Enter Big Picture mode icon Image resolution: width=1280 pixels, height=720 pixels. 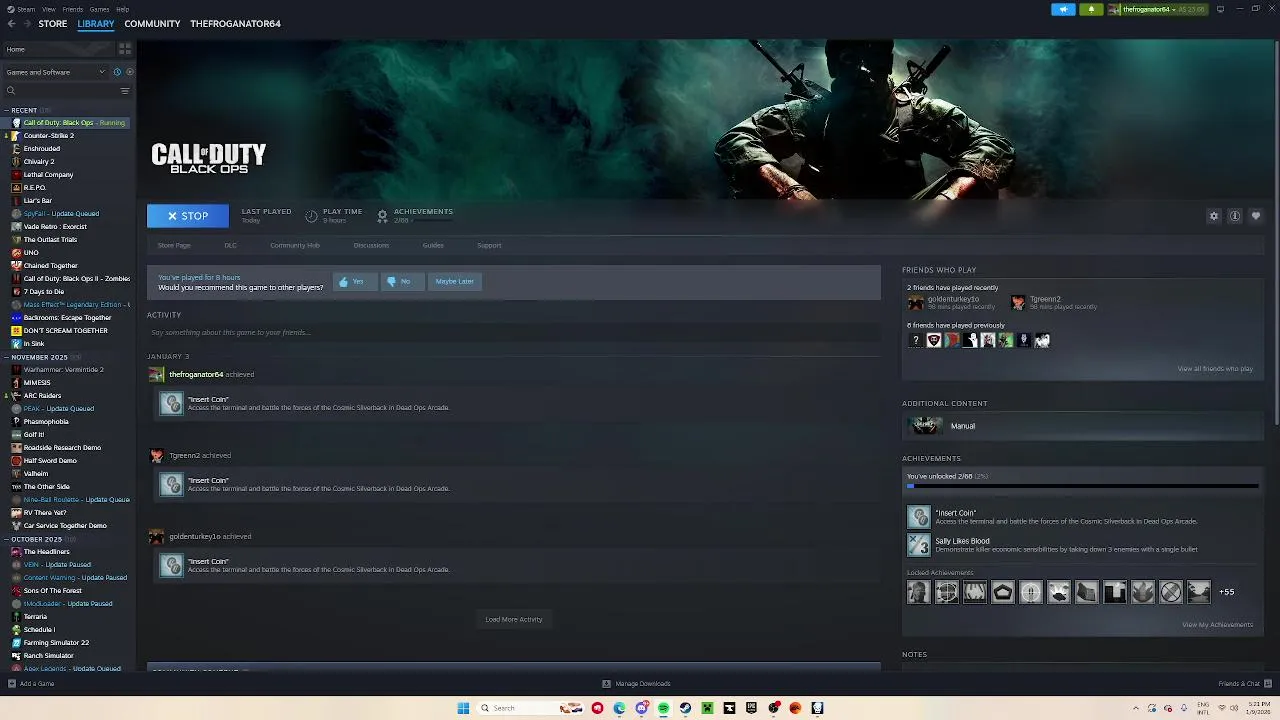point(1220,9)
